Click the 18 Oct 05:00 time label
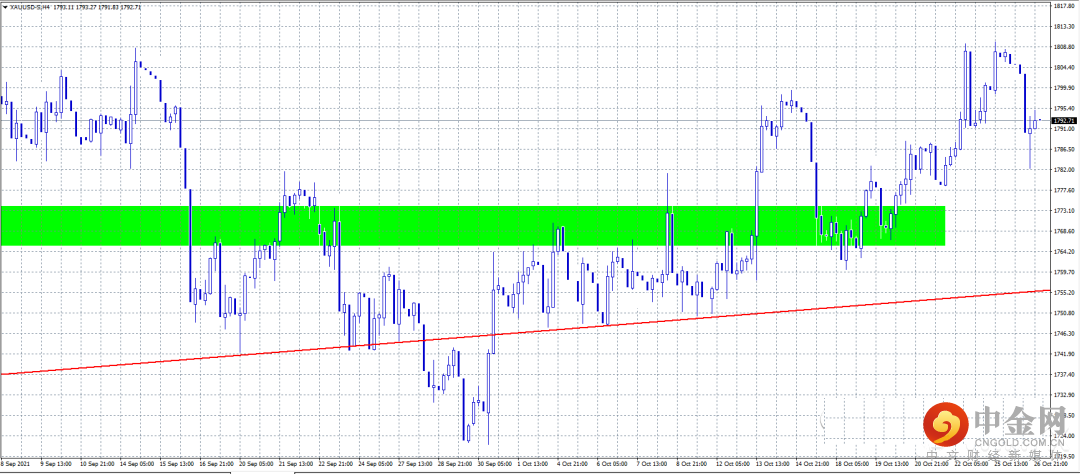 pos(853,464)
